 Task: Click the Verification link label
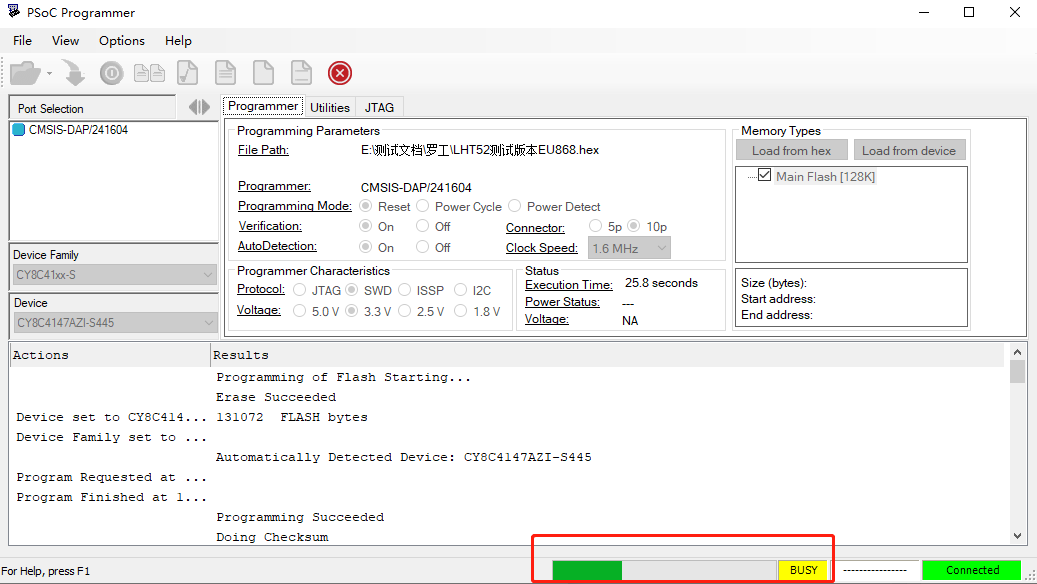click(270, 226)
